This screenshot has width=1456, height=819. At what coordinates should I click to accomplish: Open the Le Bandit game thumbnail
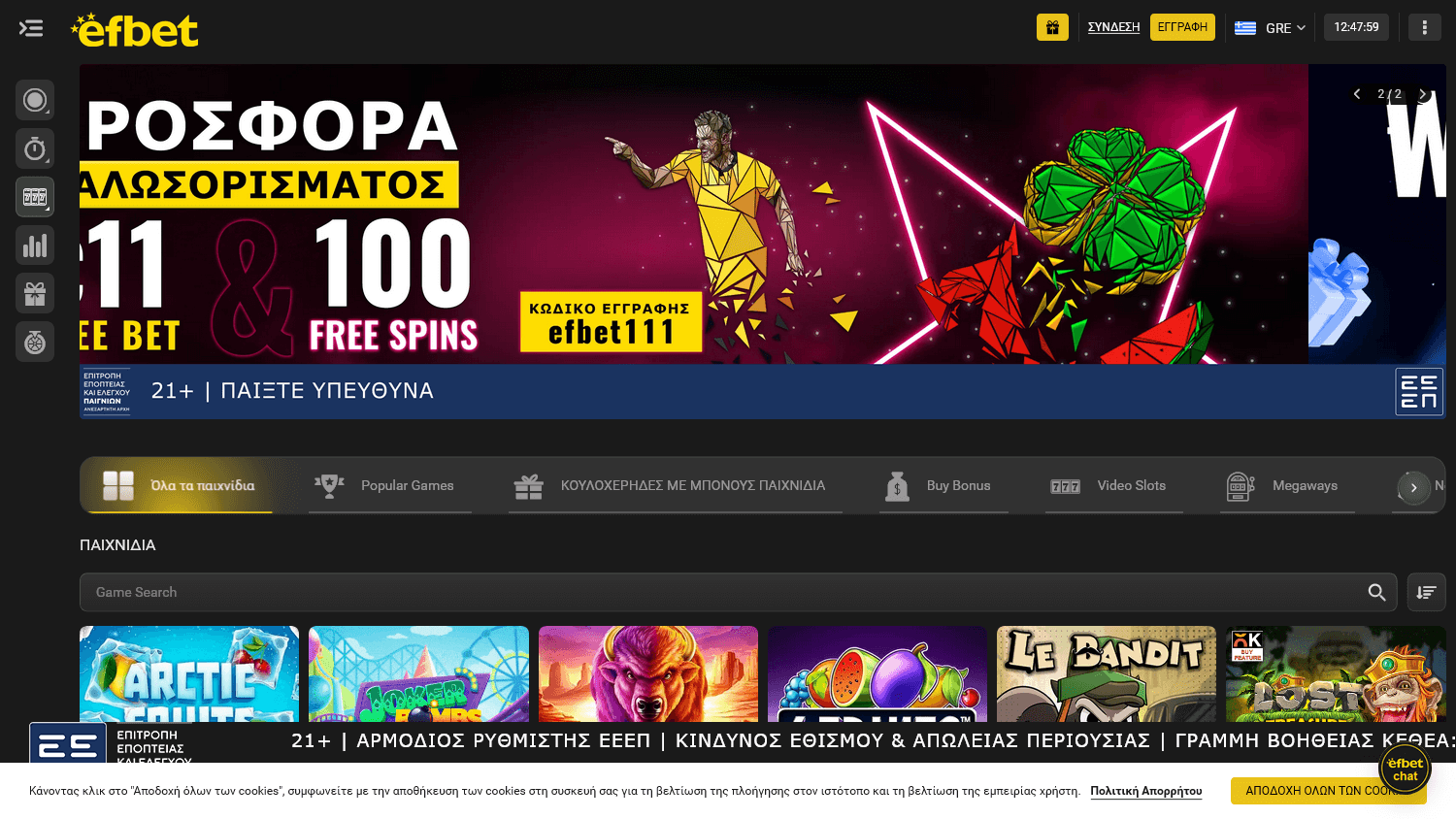[1107, 673]
